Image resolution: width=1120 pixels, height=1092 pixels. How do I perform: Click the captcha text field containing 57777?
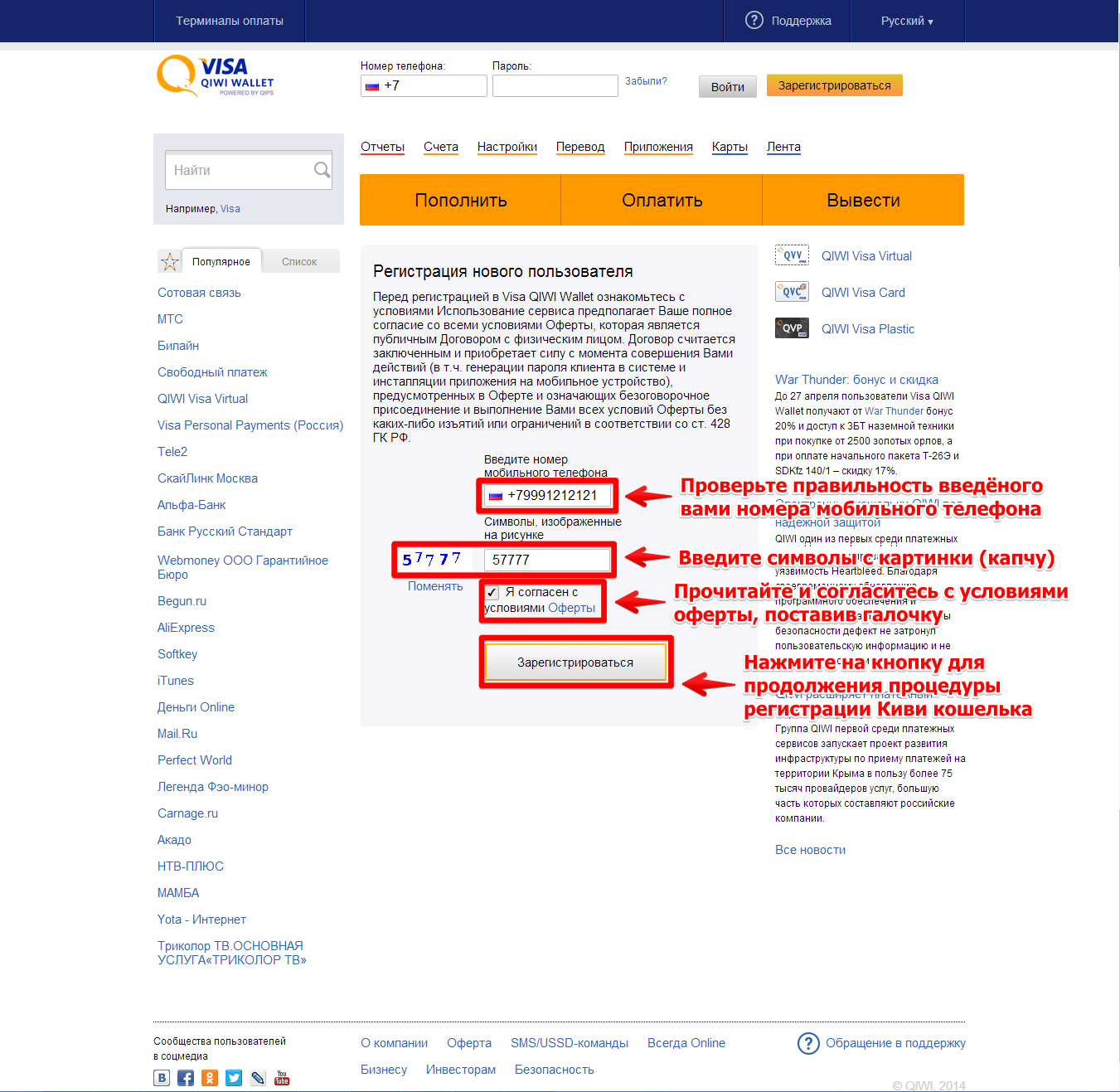(547, 560)
